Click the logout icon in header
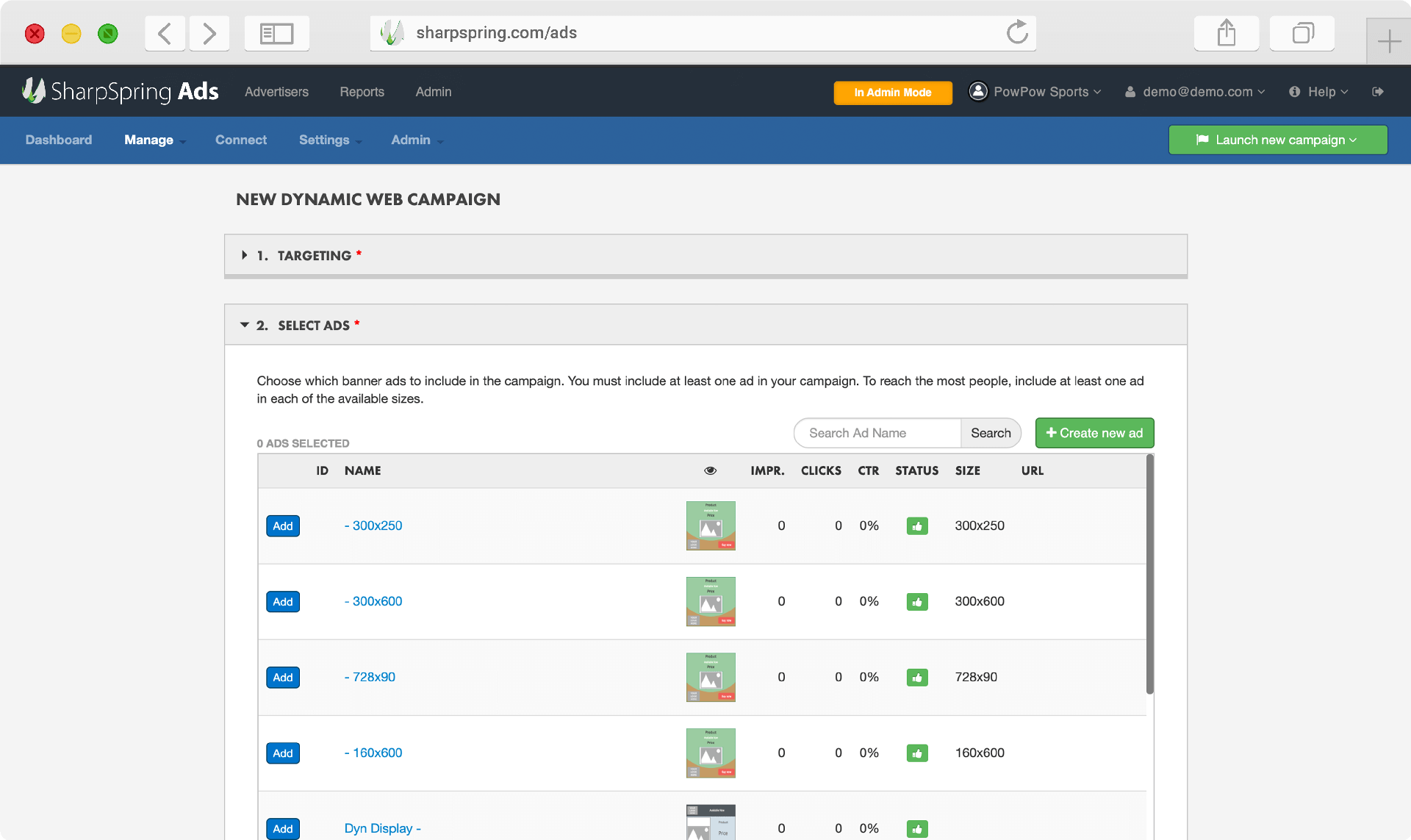The height and width of the screenshot is (840, 1411). click(x=1378, y=92)
